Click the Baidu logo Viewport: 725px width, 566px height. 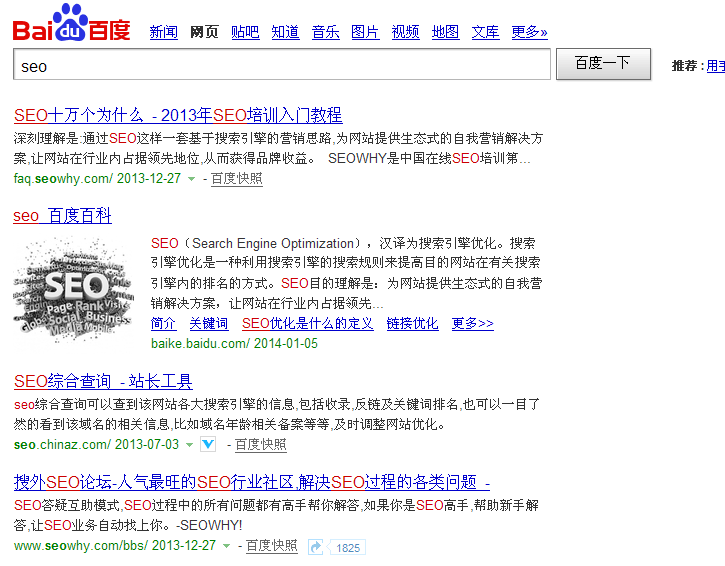click(x=72, y=23)
